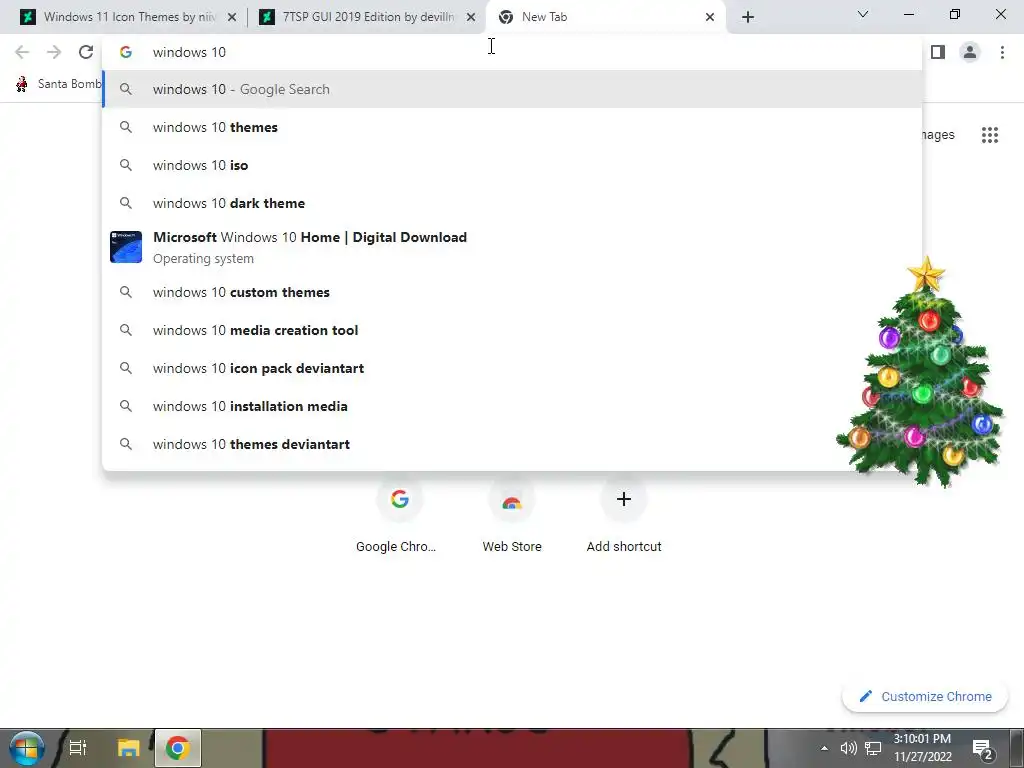Screen dimensions: 1024x768
Task: Close the New Tab tab
Action: click(710, 18)
